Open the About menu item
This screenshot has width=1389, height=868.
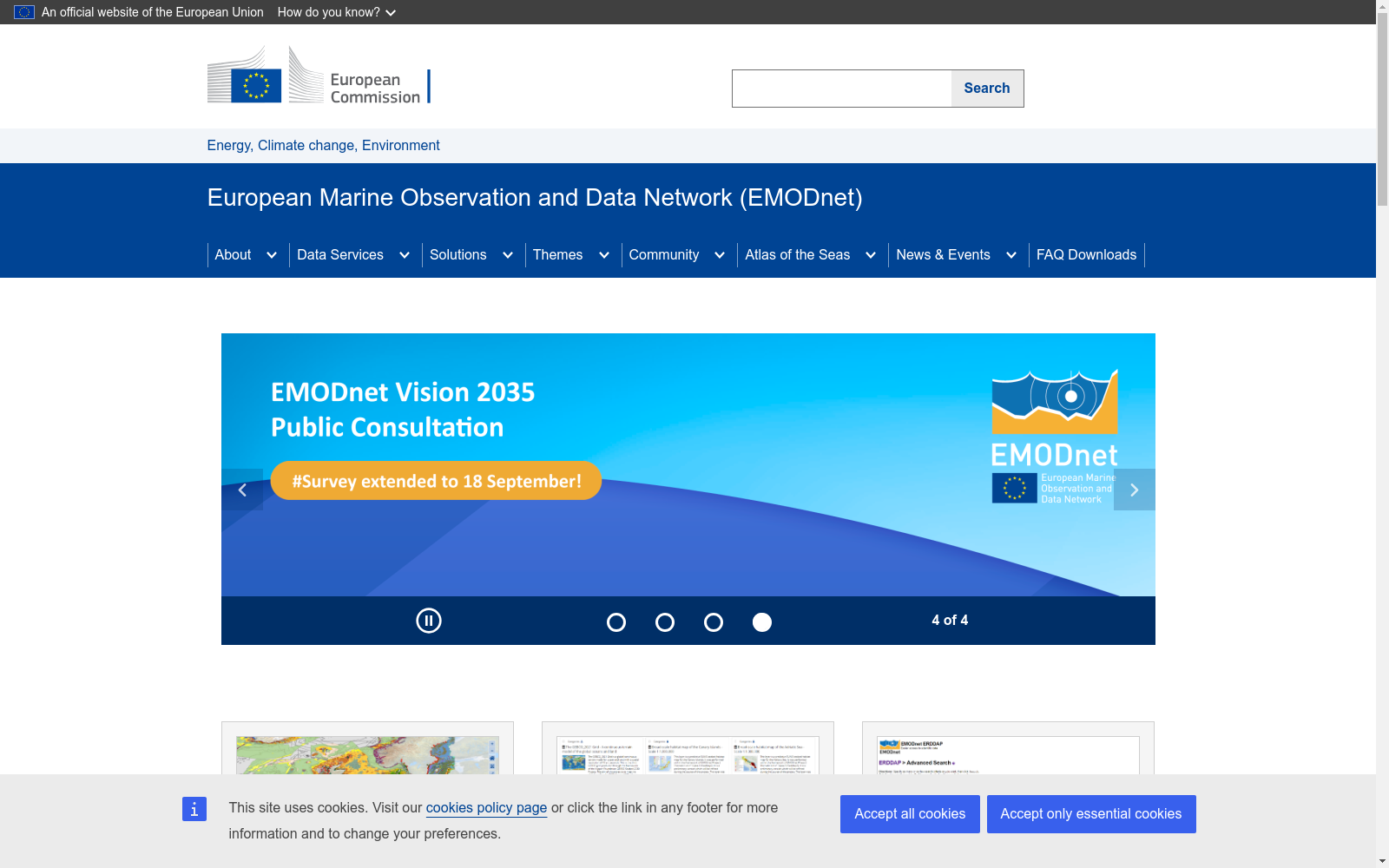pos(233,255)
